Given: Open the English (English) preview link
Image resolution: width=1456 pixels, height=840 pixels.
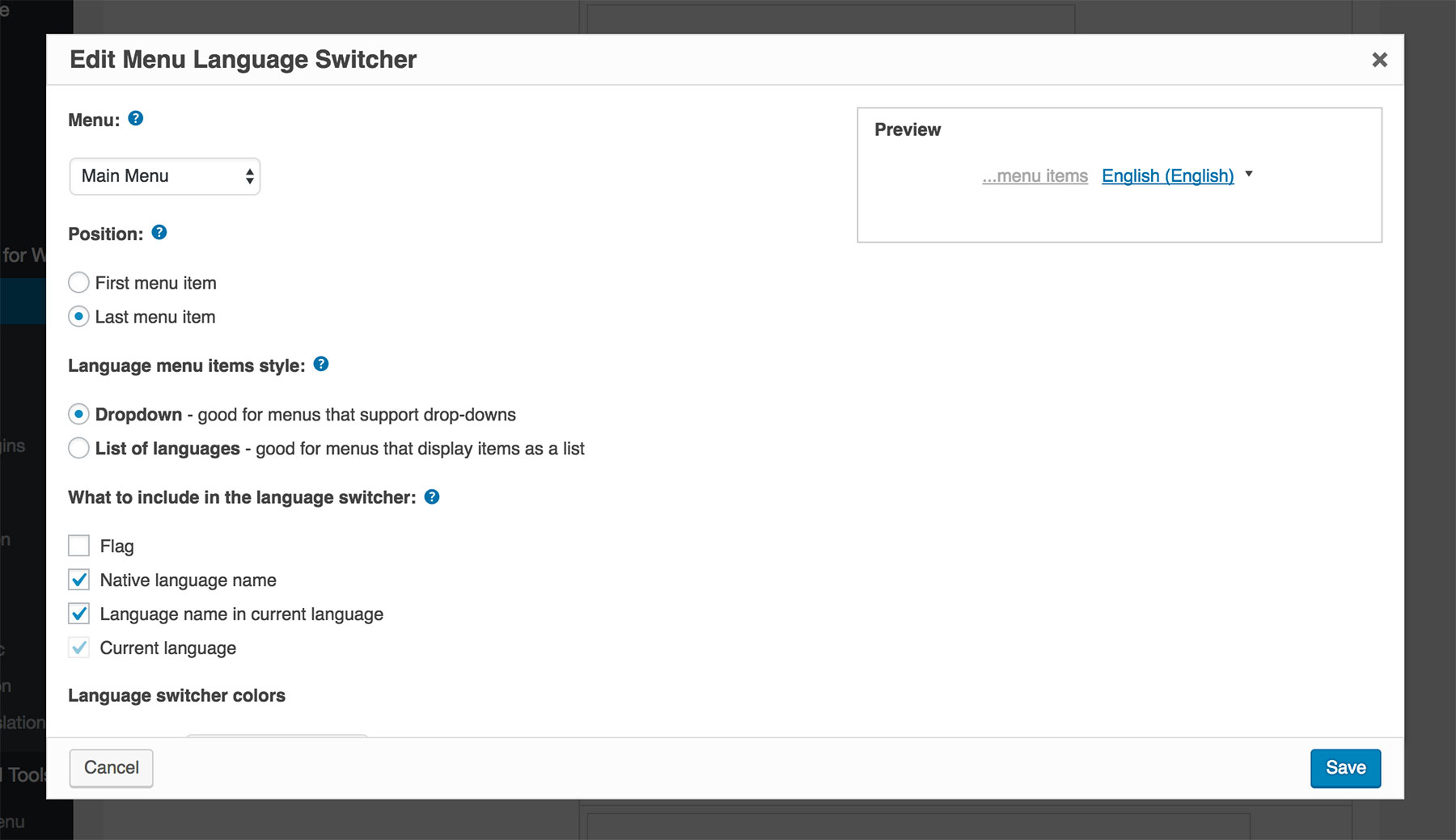Looking at the screenshot, I should 1167,175.
